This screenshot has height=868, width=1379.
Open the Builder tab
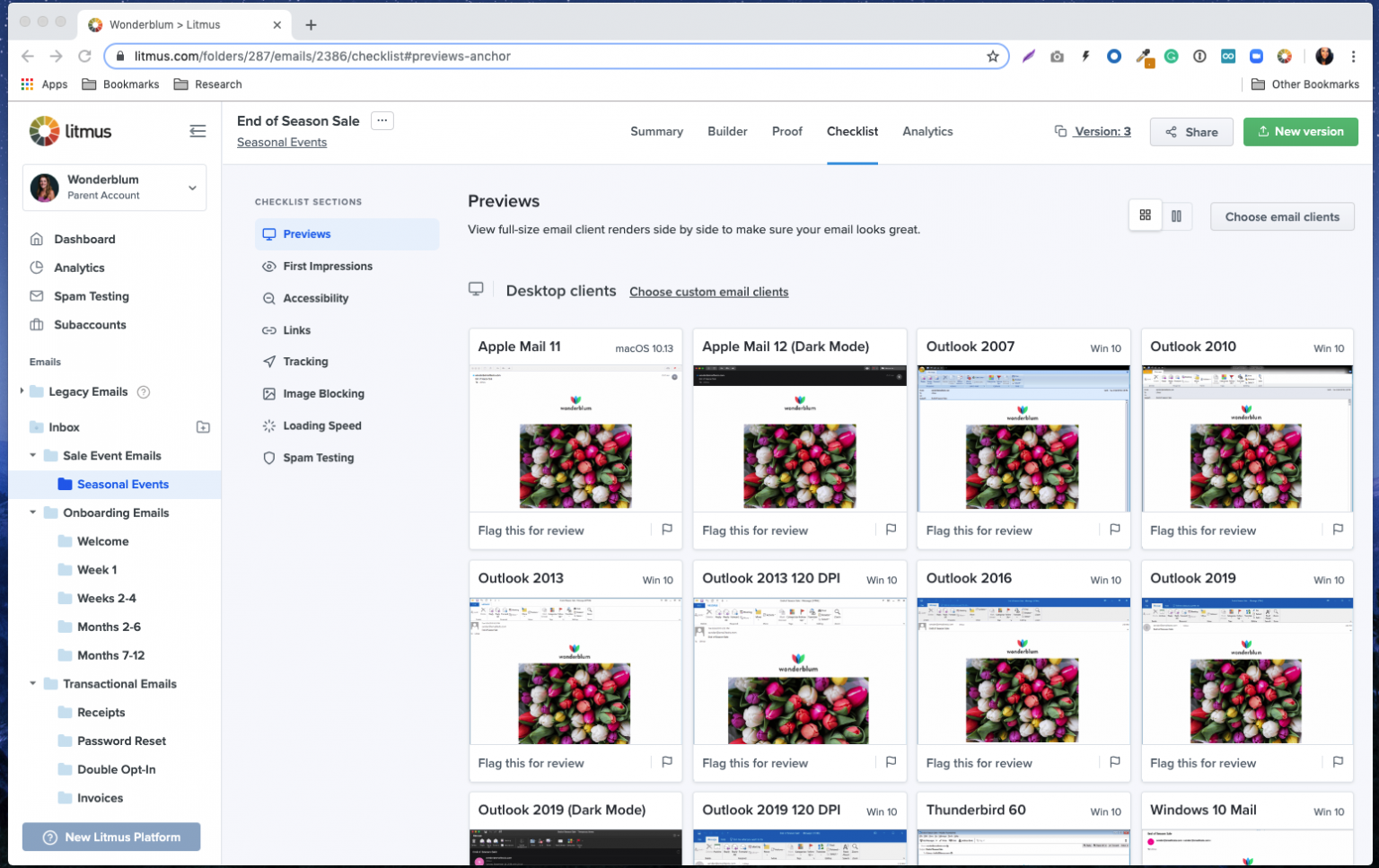(727, 131)
